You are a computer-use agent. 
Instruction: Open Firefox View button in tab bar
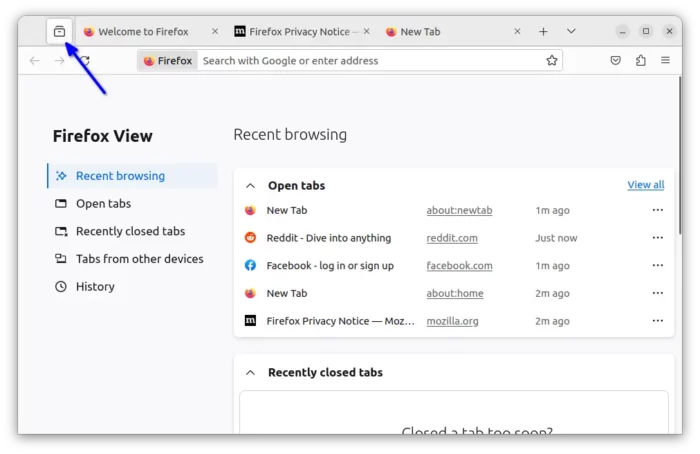point(59,31)
